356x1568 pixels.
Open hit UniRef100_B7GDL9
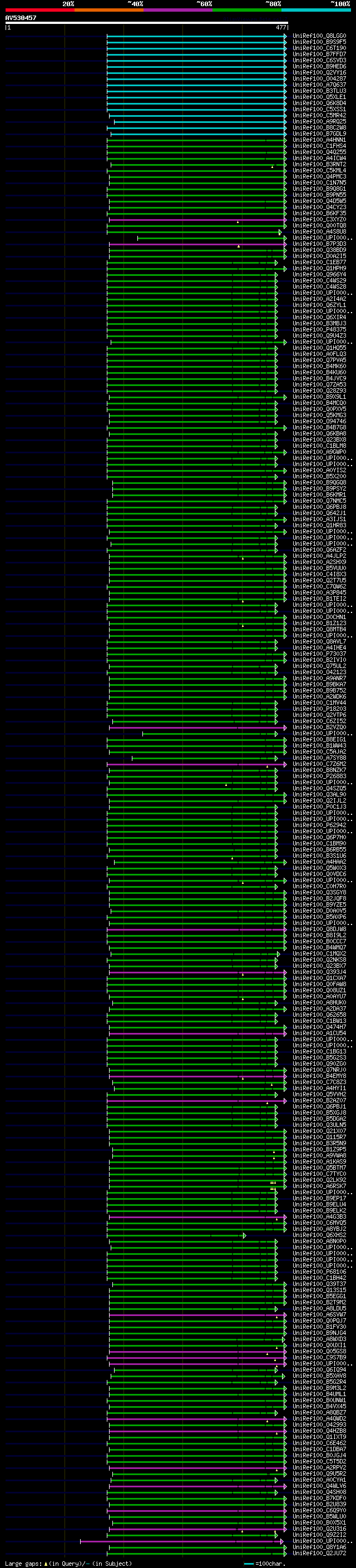coord(319,134)
